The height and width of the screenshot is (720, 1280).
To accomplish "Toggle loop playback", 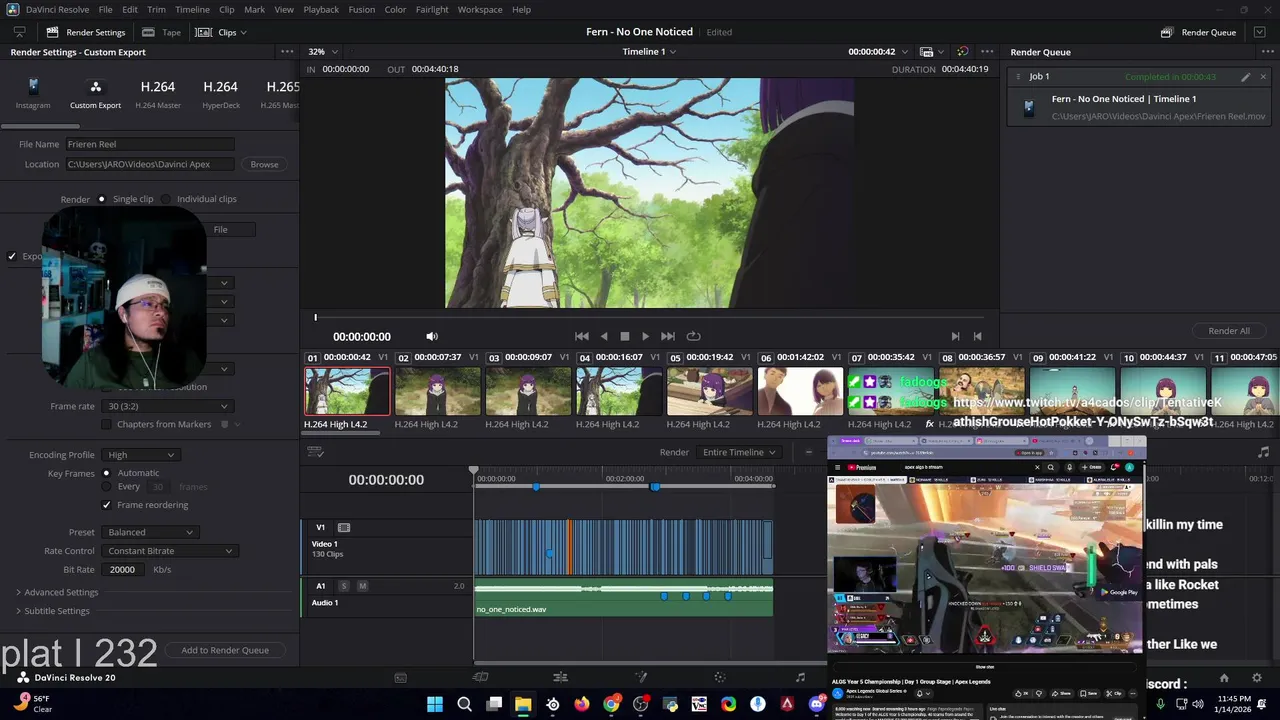I will tap(693, 337).
